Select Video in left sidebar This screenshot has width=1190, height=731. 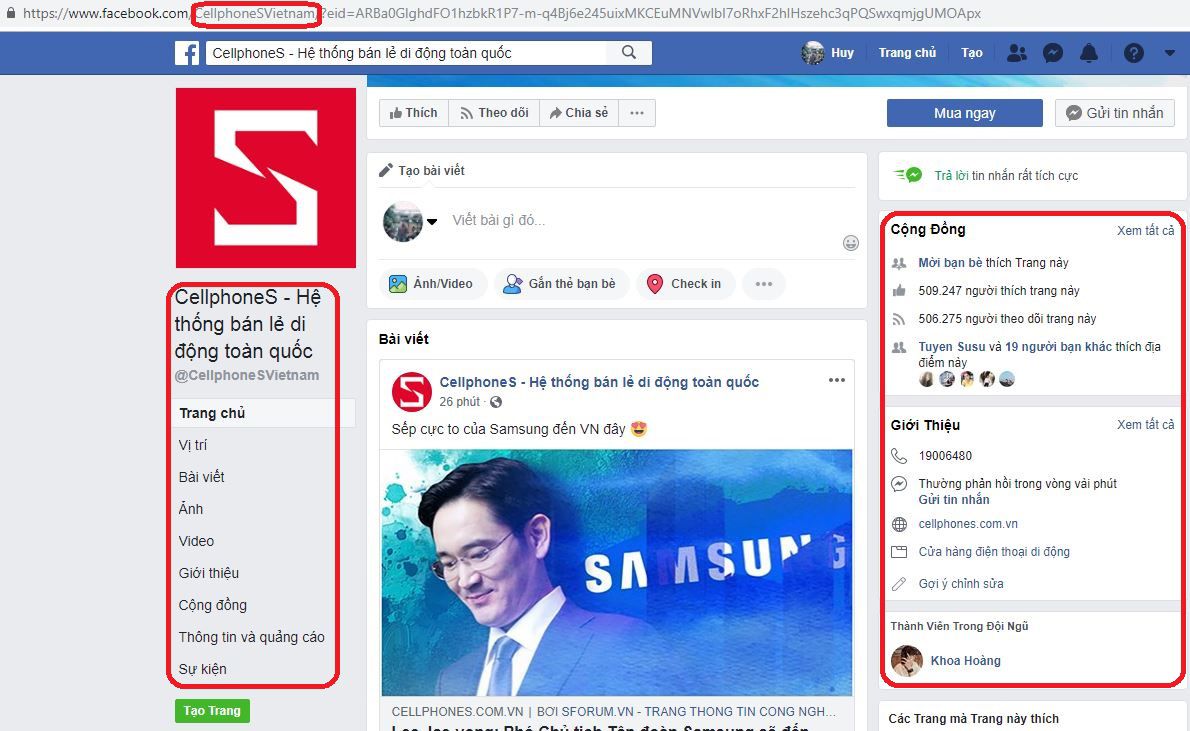pos(196,540)
